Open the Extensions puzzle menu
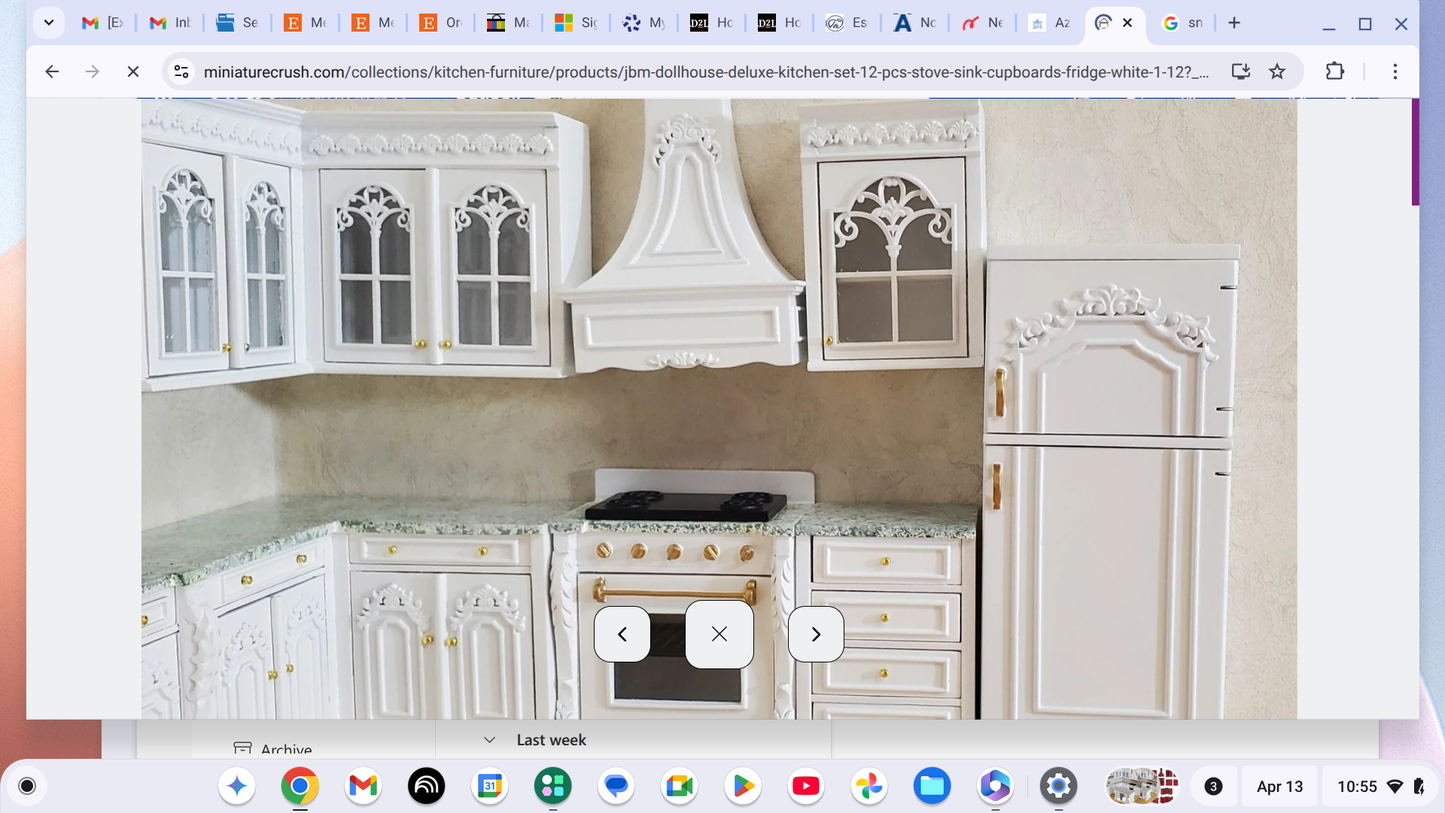 click(x=1335, y=71)
